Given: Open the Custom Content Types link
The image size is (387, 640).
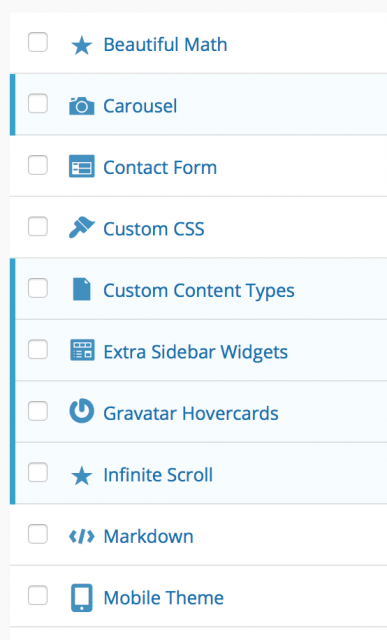Looking at the screenshot, I should tap(199, 291).
